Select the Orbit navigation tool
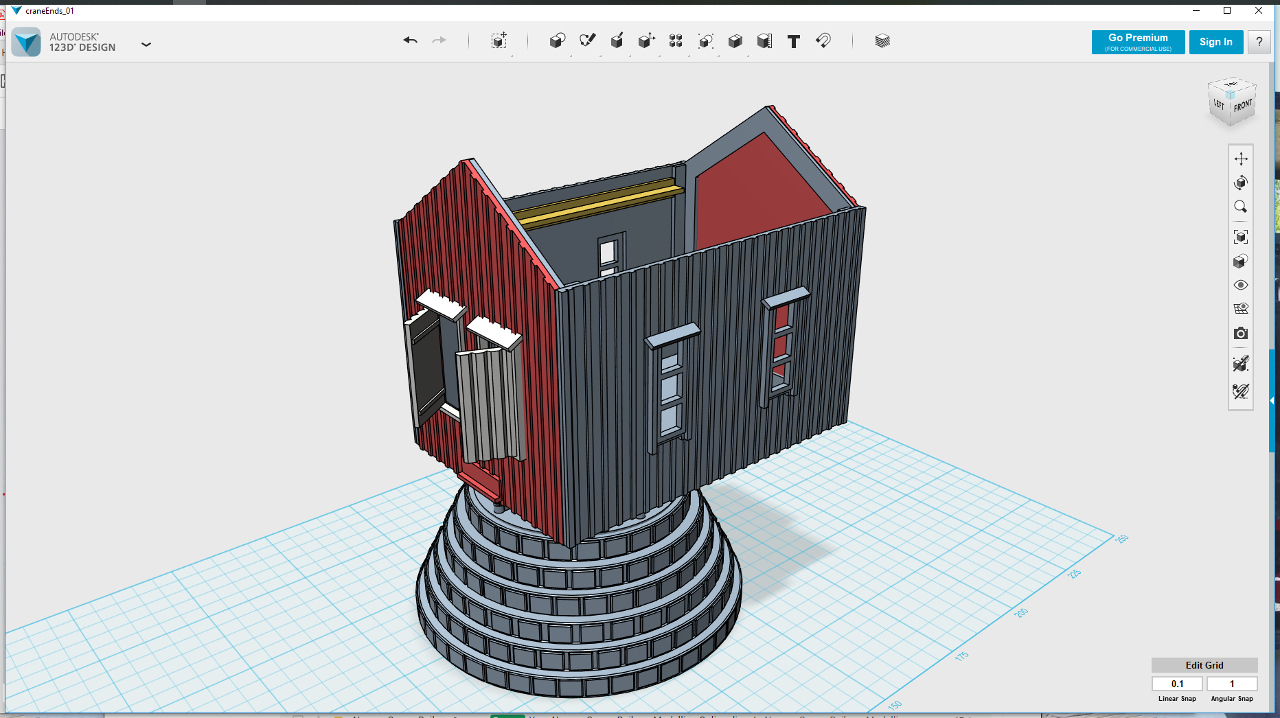 (1241, 183)
